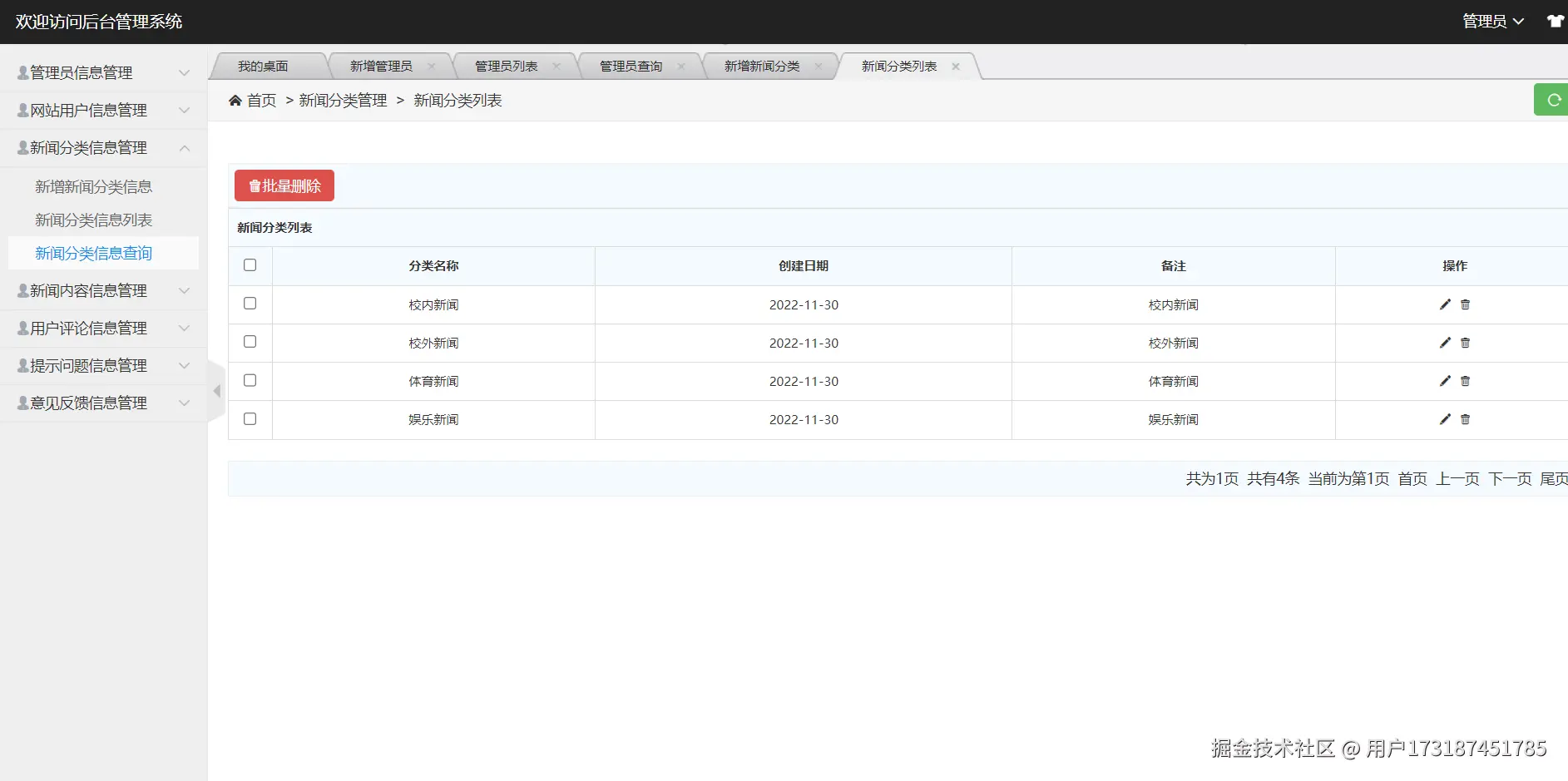The image size is (1568, 781).
Task: Select 新增新闻分类信息 in the sidebar
Action: tap(94, 186)
